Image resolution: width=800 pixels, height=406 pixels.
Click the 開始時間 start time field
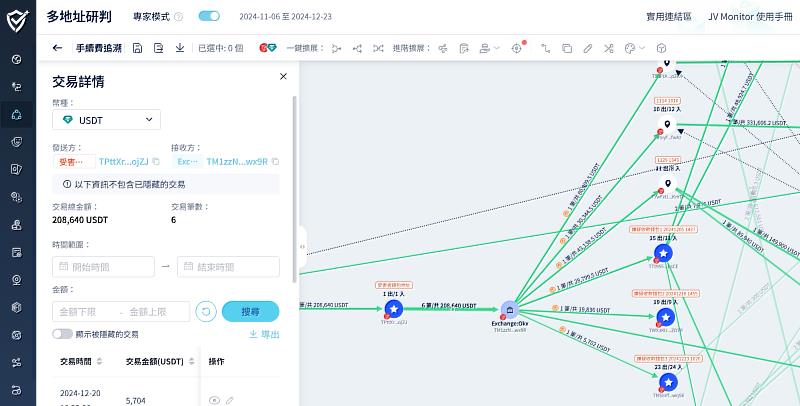coord(103,267)
